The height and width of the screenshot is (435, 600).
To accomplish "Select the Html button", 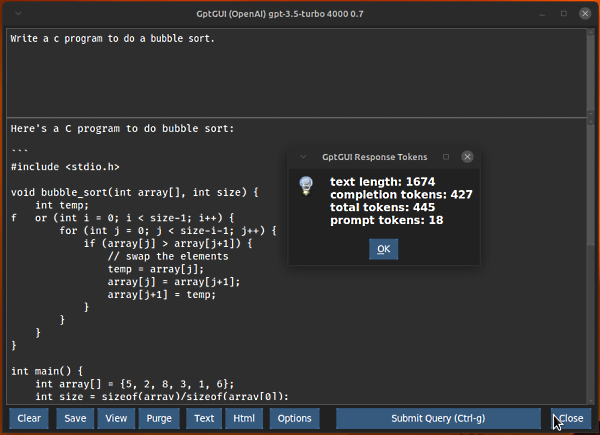I will pyautogui.click(x=244, y=419).
